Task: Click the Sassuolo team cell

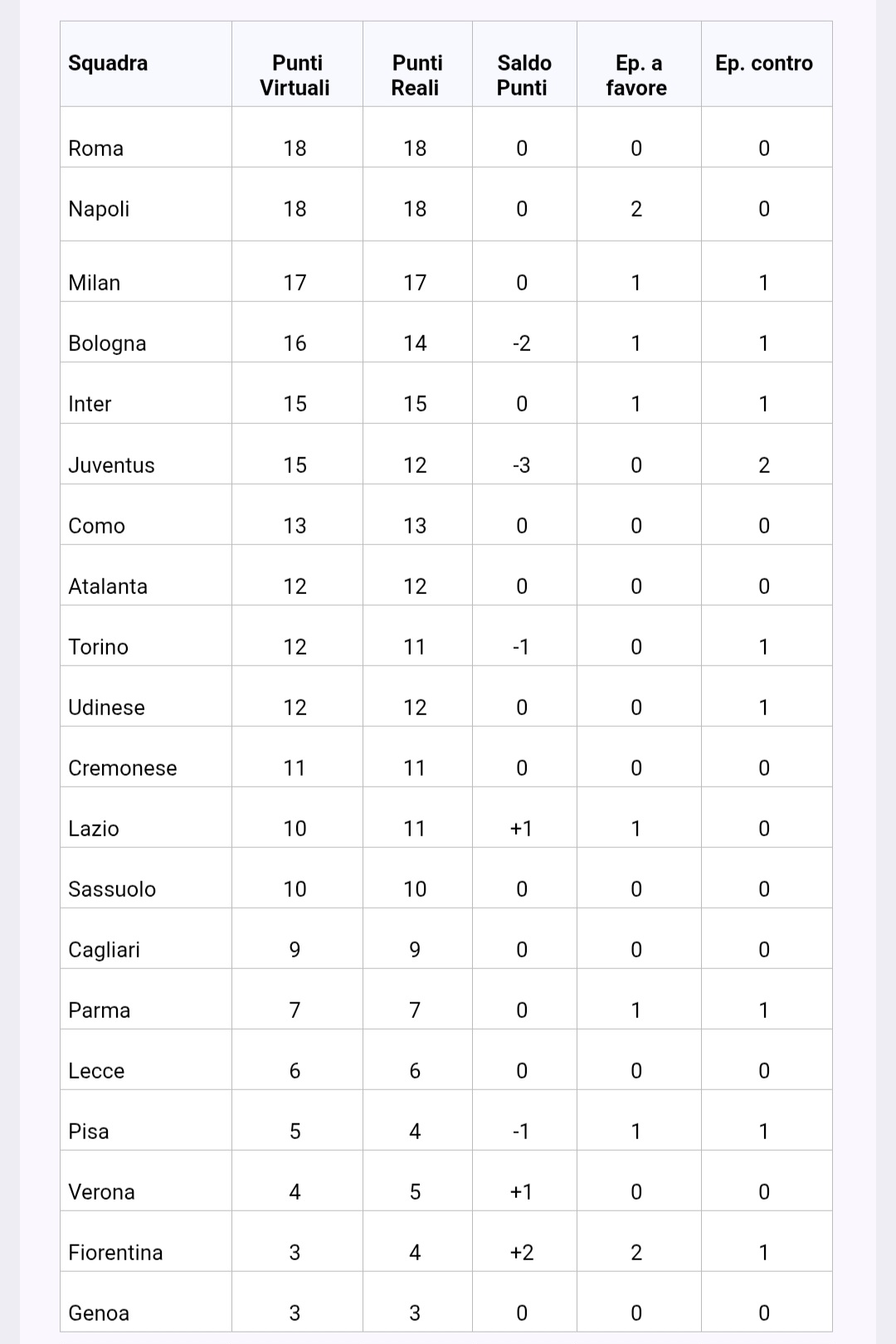Action: click(x=112, y=889)
